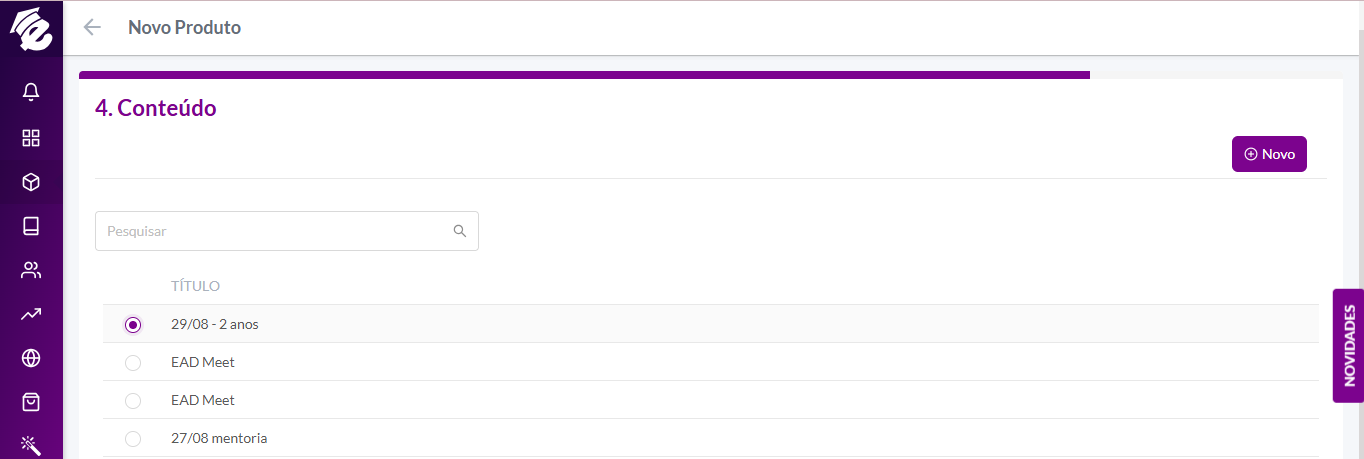The height and width of the screenshot is (459, 1364).
Task: Click the search magnifier icon
Action: (x=460, y=231)
